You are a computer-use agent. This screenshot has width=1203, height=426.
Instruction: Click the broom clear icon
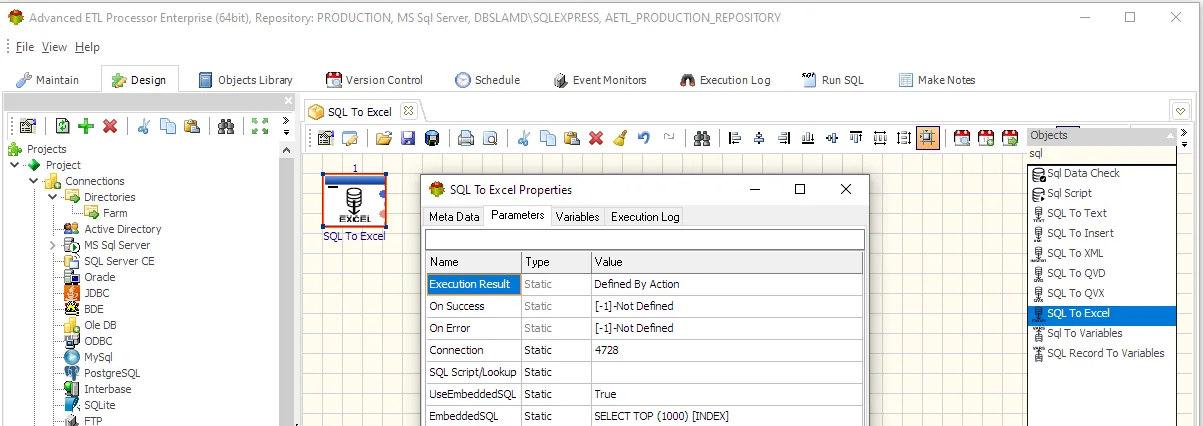[620, 138]
